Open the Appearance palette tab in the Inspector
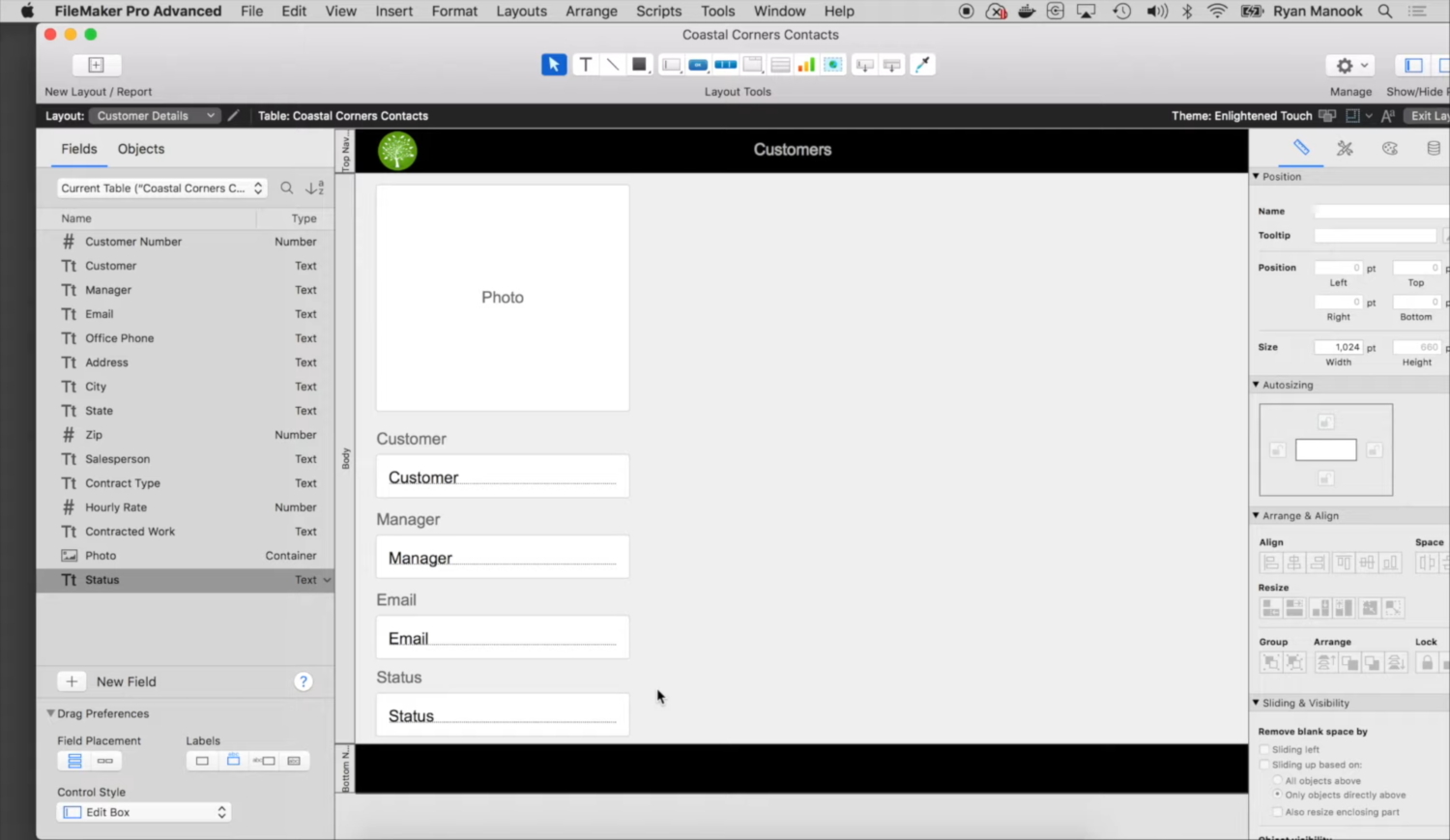The width and height of the screenshot is (1450, 840). pyautogui.click(x=1390, y=149)
